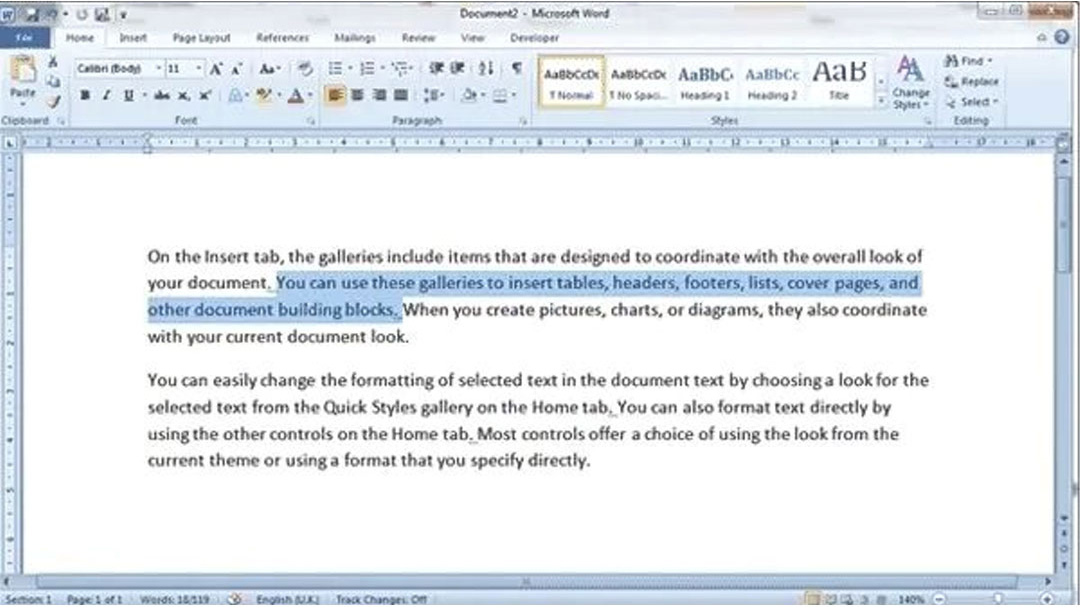Apply the Heading 1 style
The image size is (1080, 609).
click(x=705, y=81)
